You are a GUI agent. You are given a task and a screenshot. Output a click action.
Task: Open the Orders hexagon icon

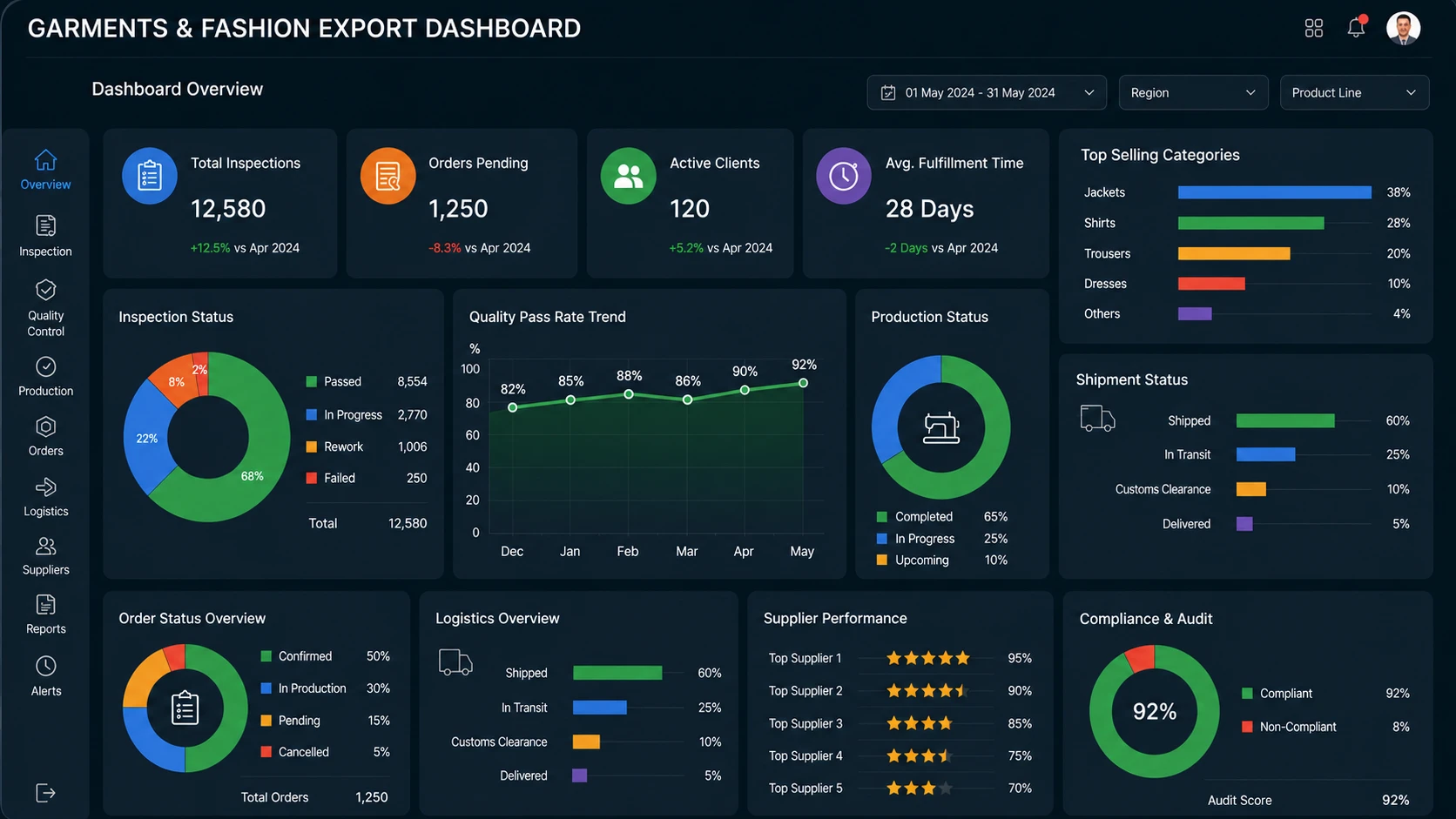click(45, 426)
